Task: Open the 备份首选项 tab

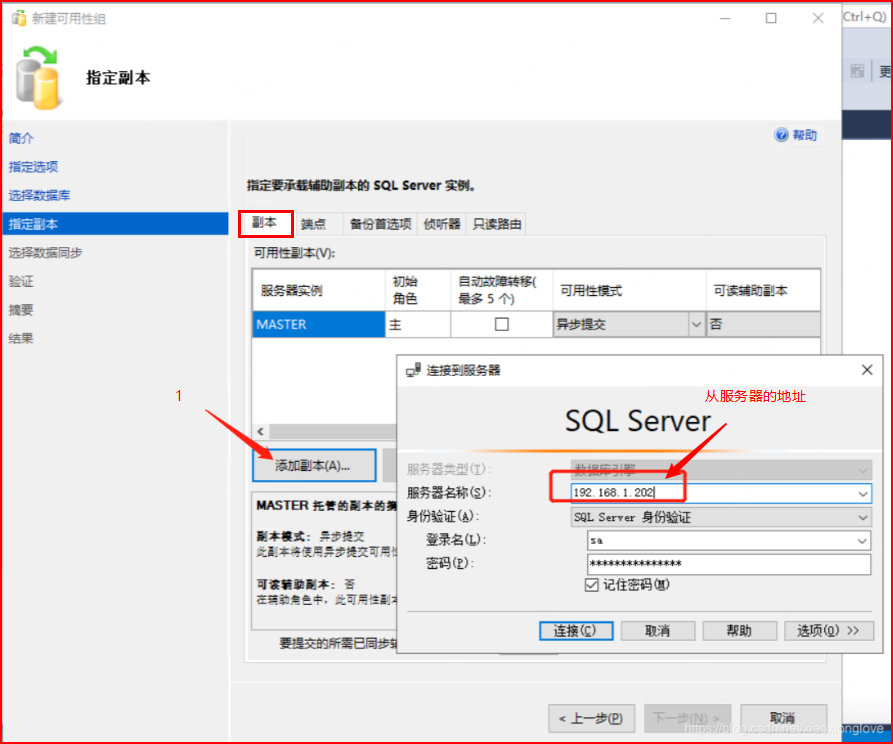Action: (x=380, y=224)
